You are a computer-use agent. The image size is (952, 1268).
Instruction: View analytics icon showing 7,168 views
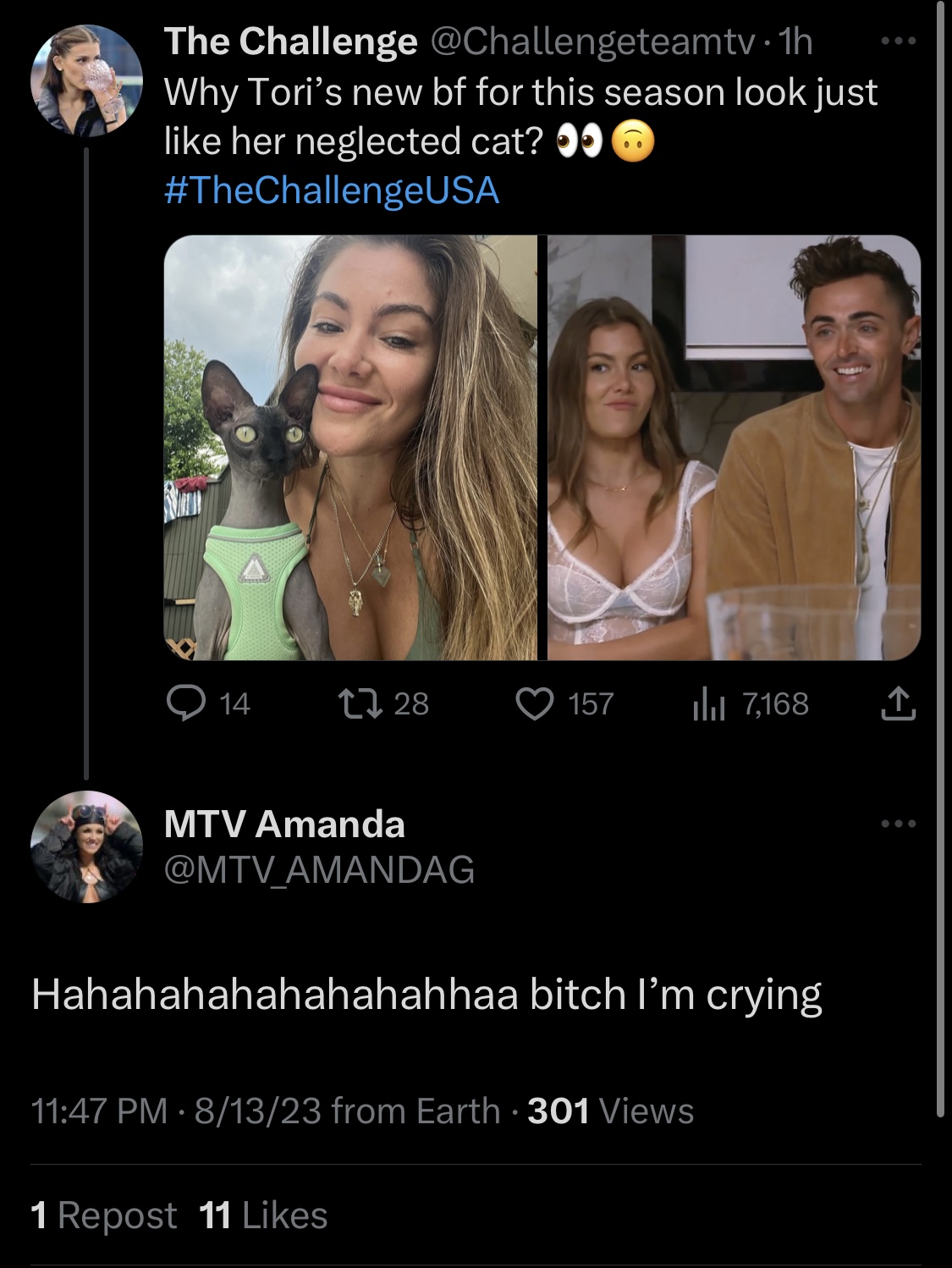click(708, 703)
